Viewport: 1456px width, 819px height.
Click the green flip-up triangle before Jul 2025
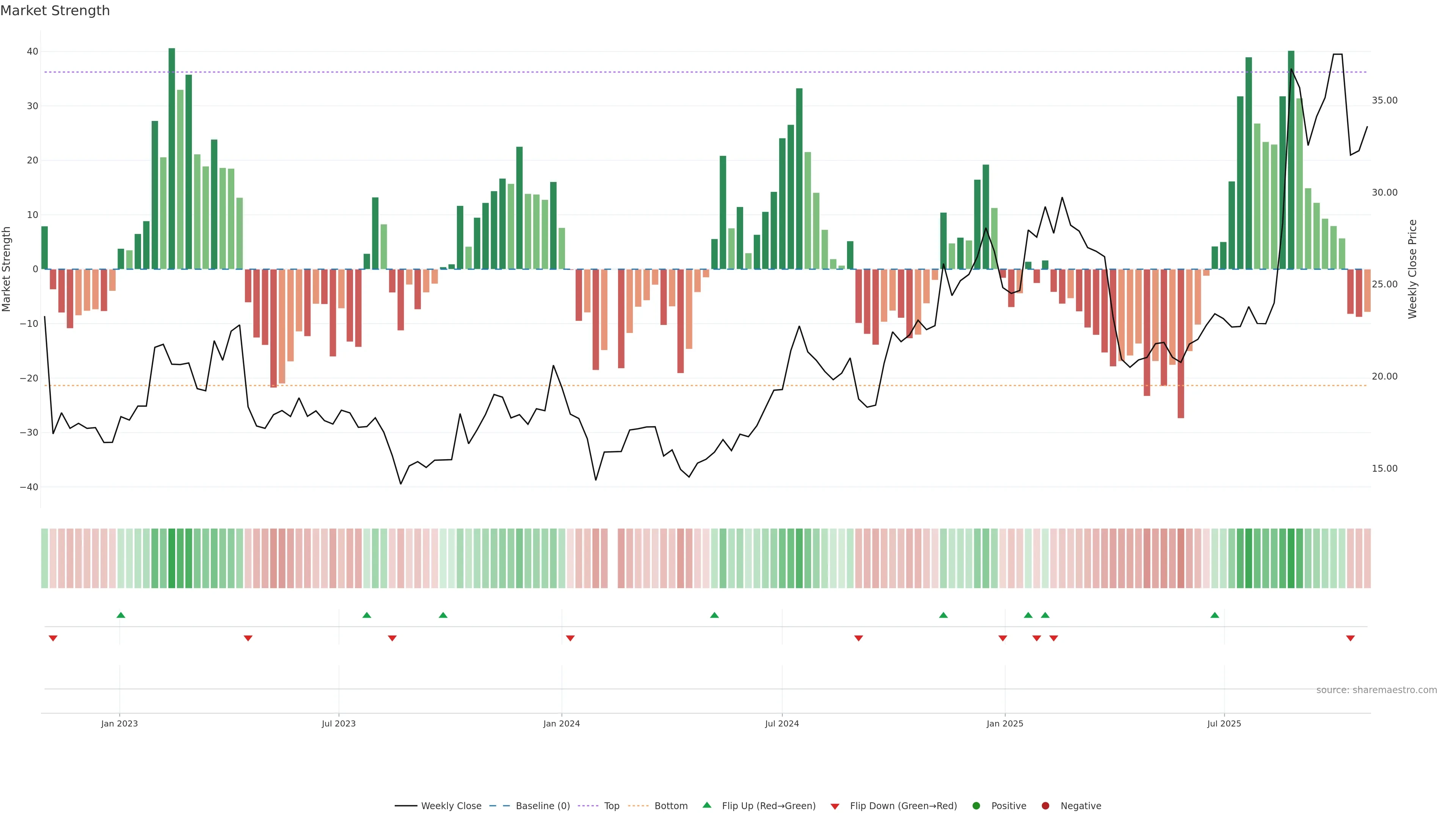point(1214,615)
